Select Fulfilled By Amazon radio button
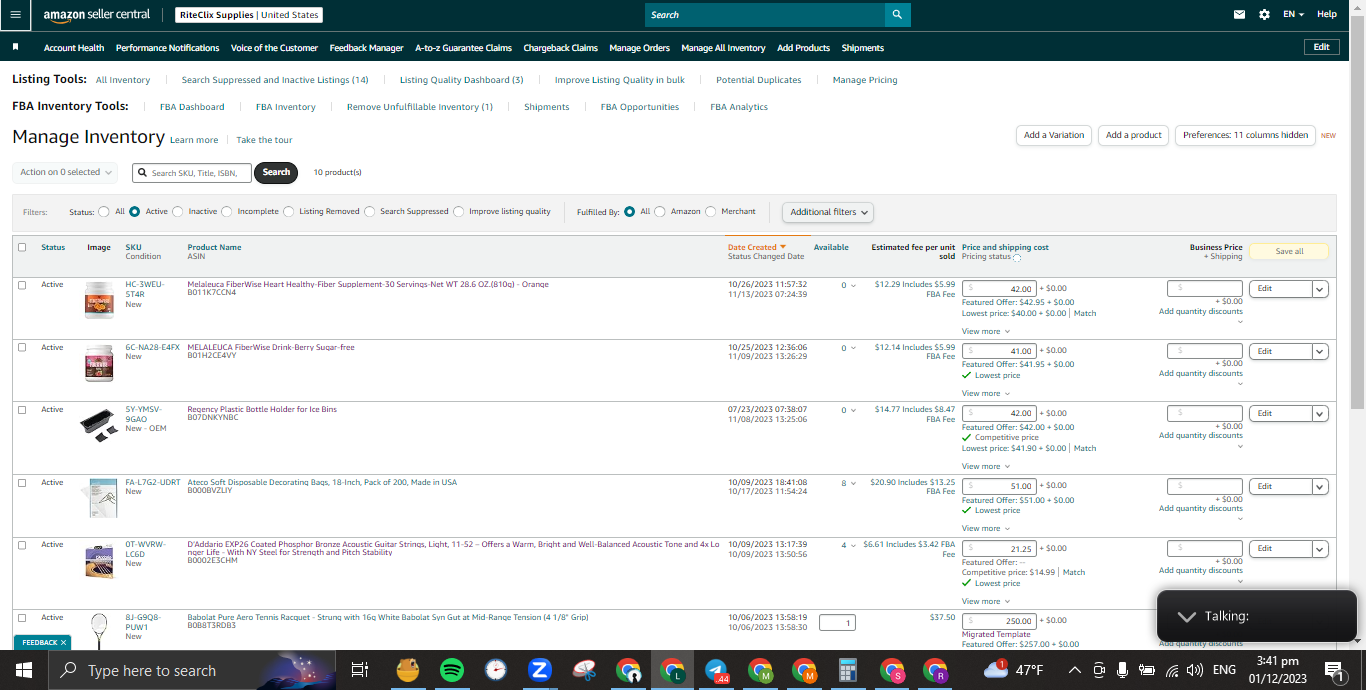 click(659, 211)
